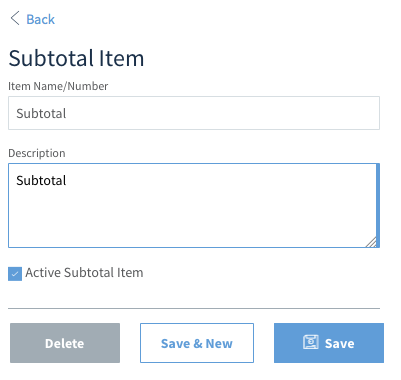The image size is (401, 380).
Task: Click the Description field label
Action: (x=37, y=153)
